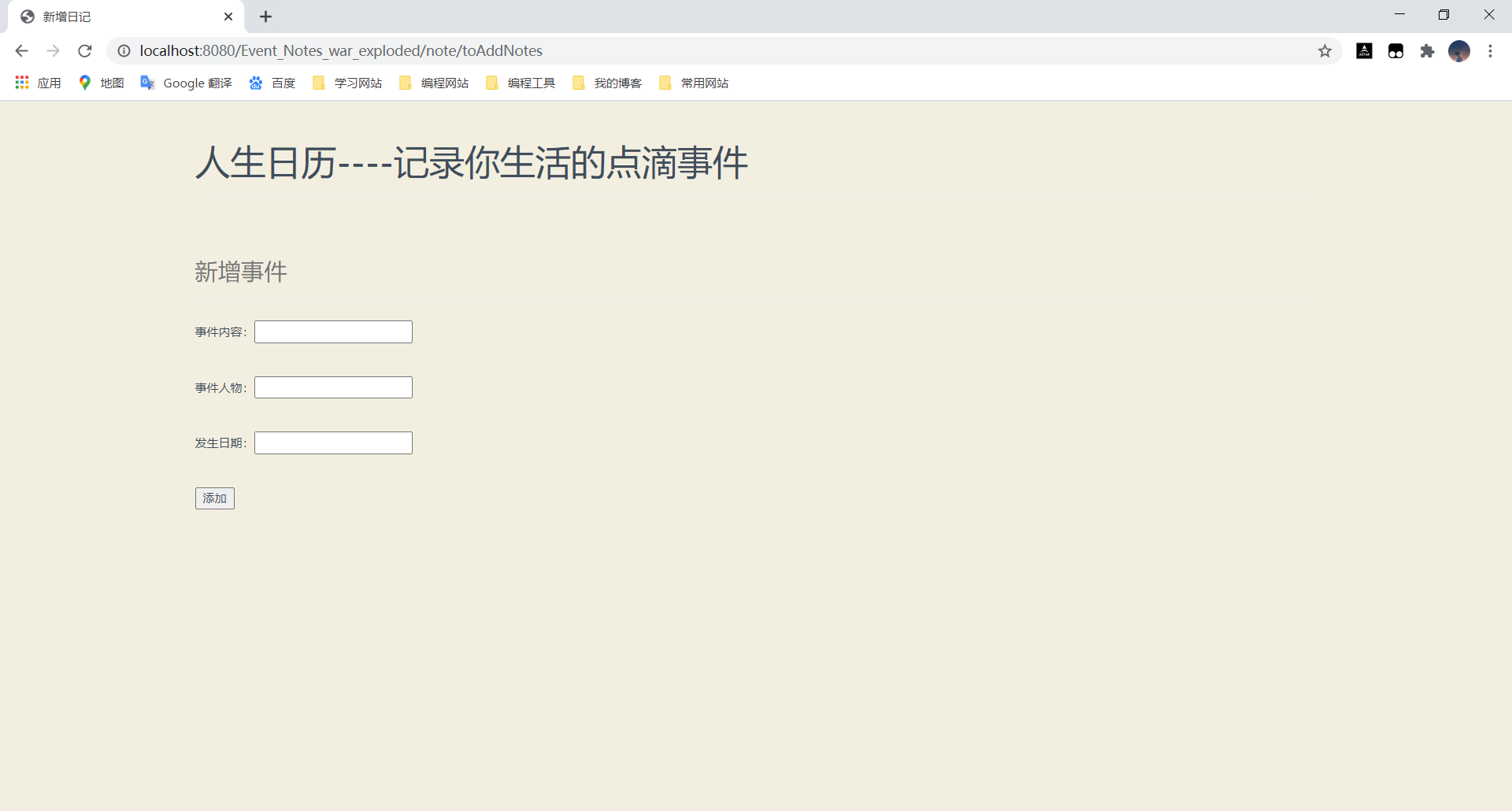Click the 新增事件 heading

(x=241, y=272)
